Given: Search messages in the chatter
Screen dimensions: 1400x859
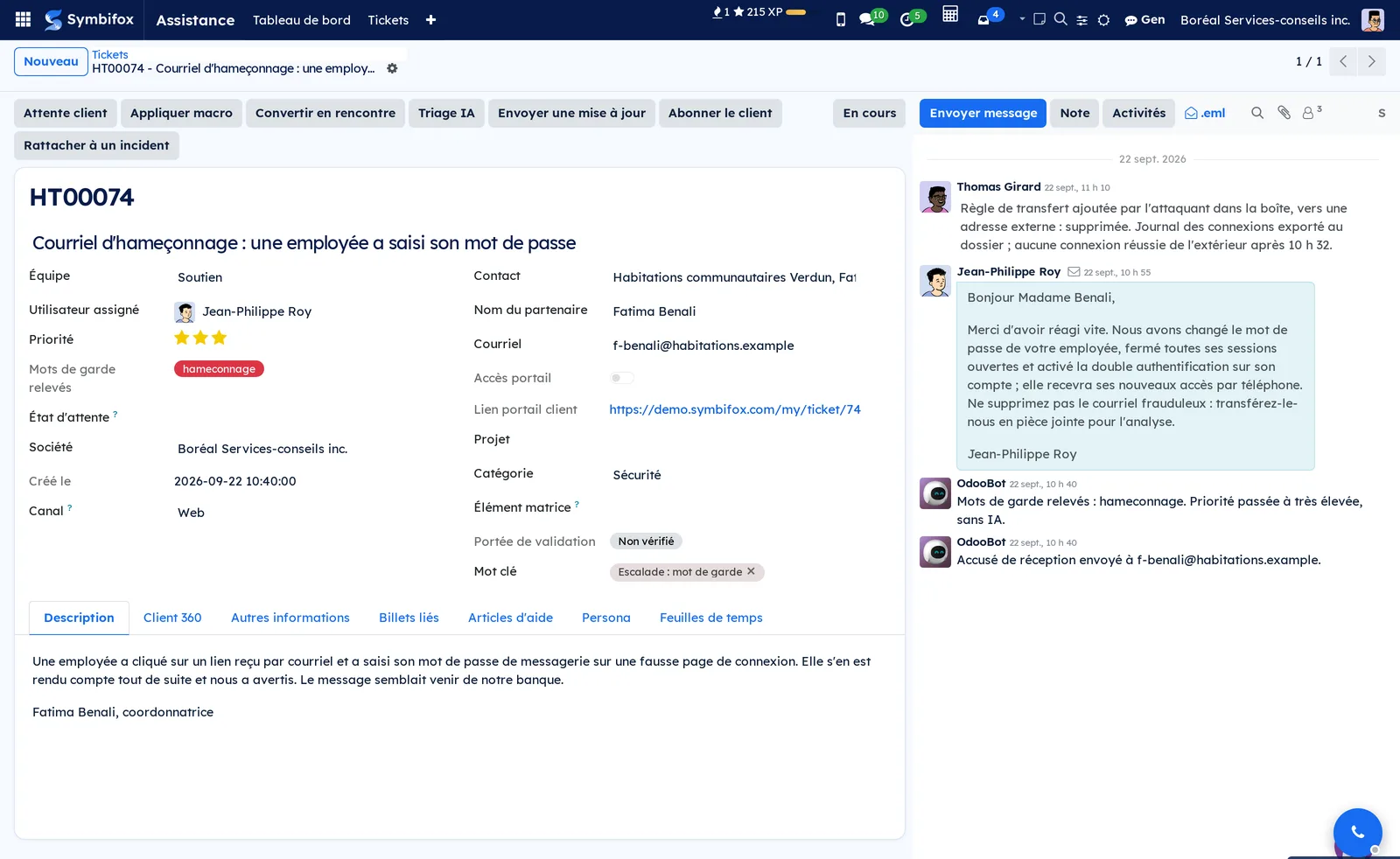Looking at the screenshot, I should pyautogui.click(x=1257, y=113).
